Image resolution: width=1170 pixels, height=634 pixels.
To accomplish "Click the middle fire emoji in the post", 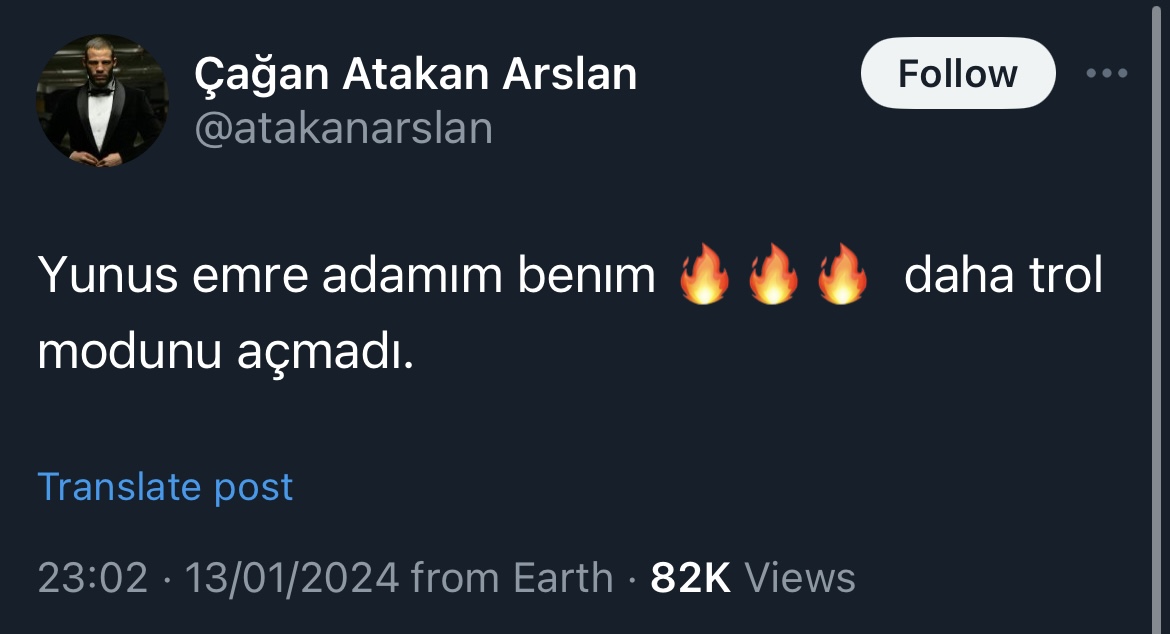I will click(x=773, y=274).
